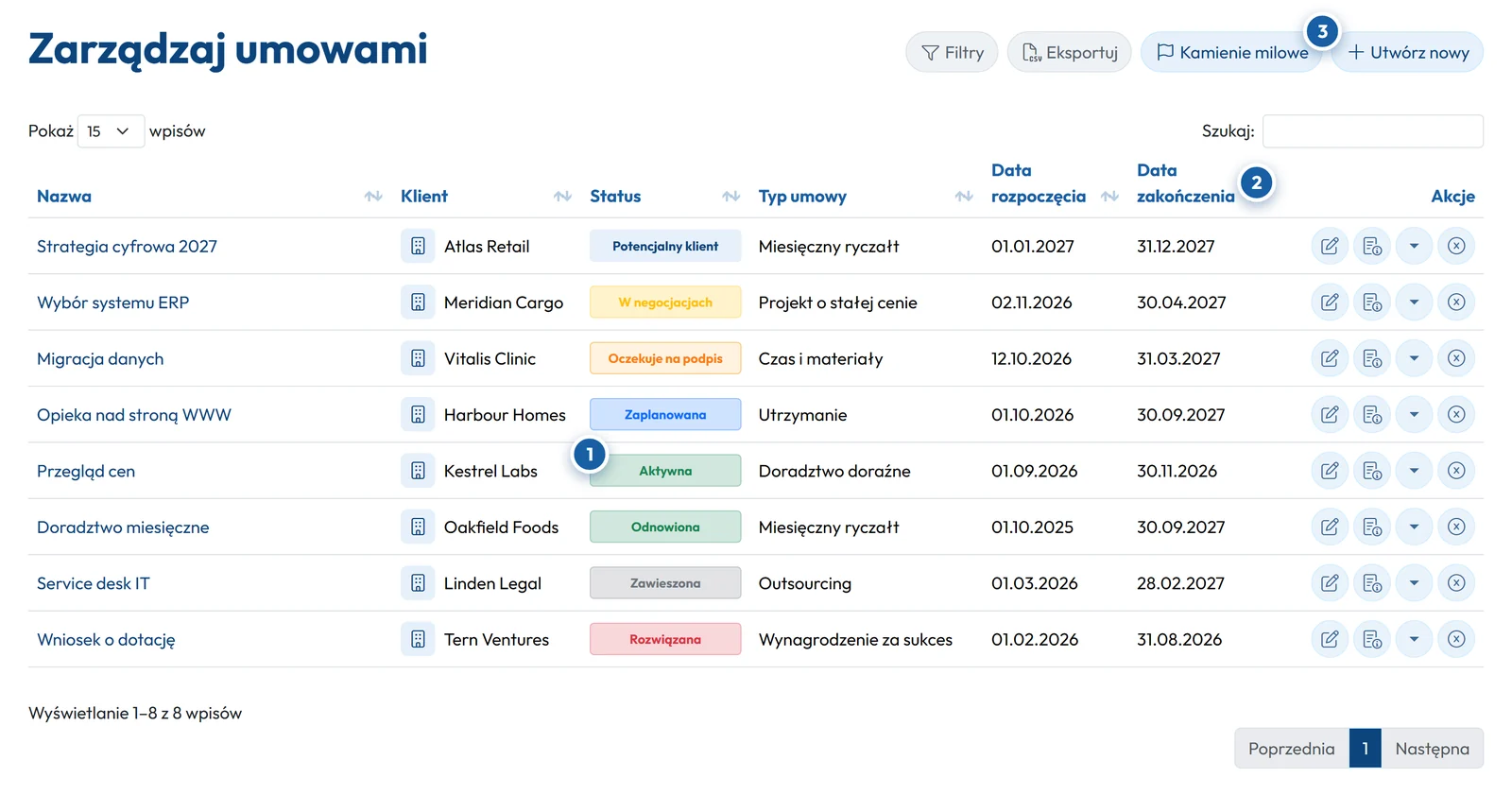This screenshot has height=795, width=1512.
Task: Edit the Strategia cyfrowa 2027 contract
Action: [1329, 246]
